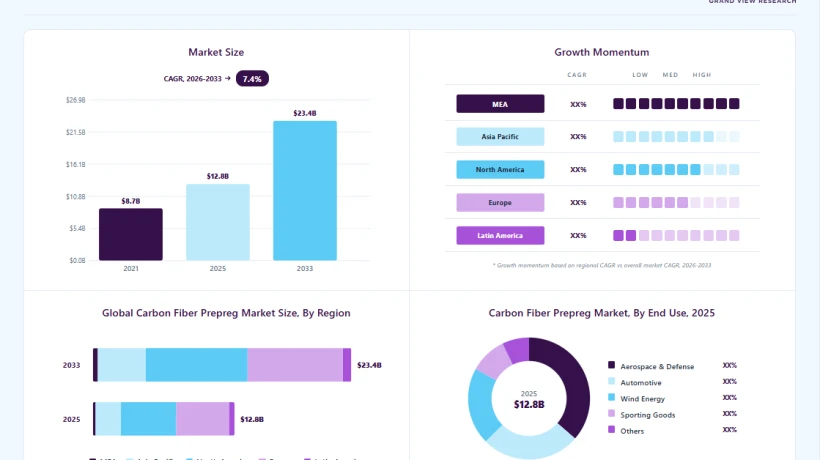Click the XX% value for MEA
820x460 pixels.
[x=578, y=105]
